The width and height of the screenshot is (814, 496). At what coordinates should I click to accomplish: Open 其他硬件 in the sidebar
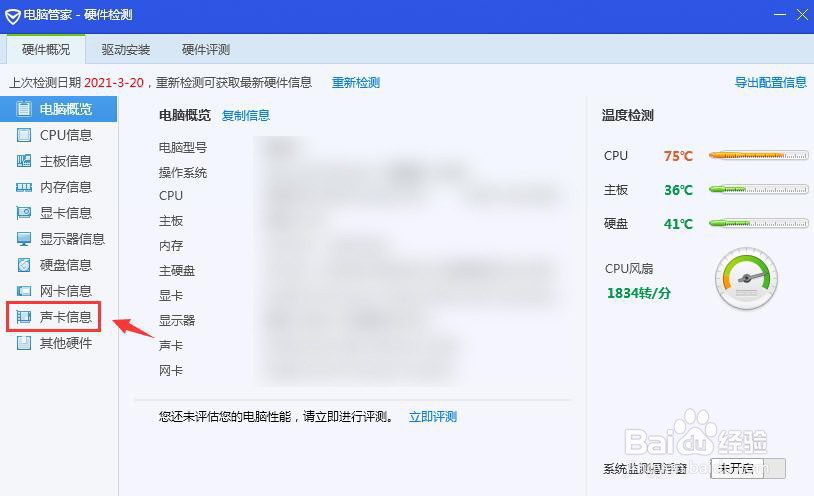click(59, 343)
